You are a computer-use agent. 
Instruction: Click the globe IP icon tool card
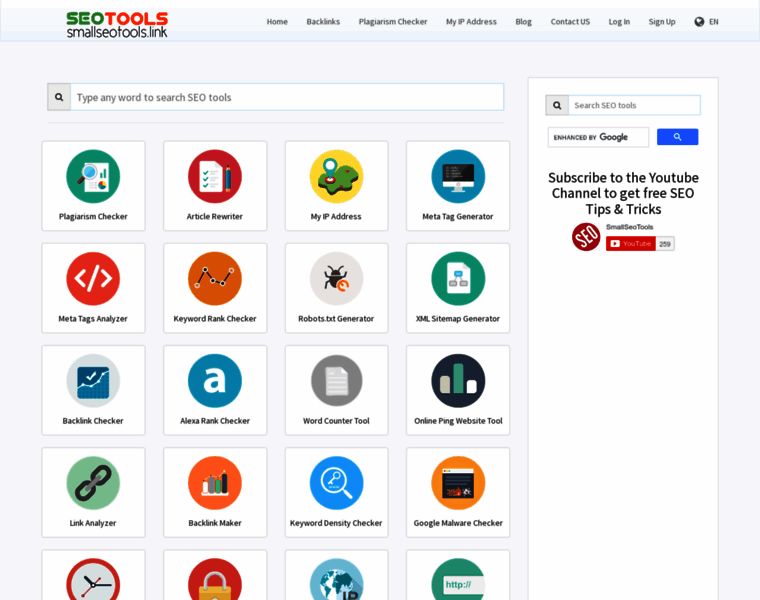[336, 575]
